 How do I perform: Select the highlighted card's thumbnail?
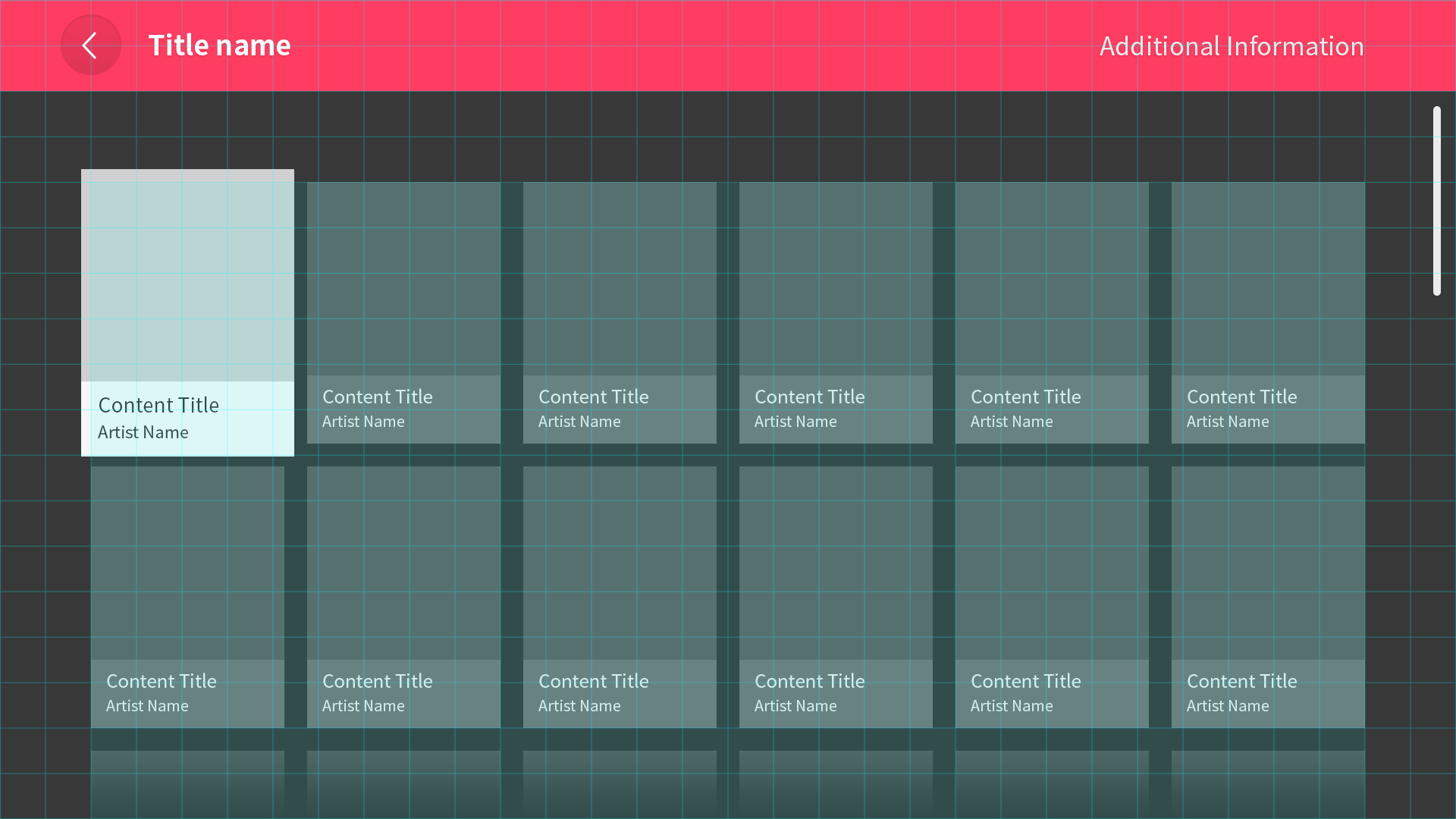click(x=187, y=275)
